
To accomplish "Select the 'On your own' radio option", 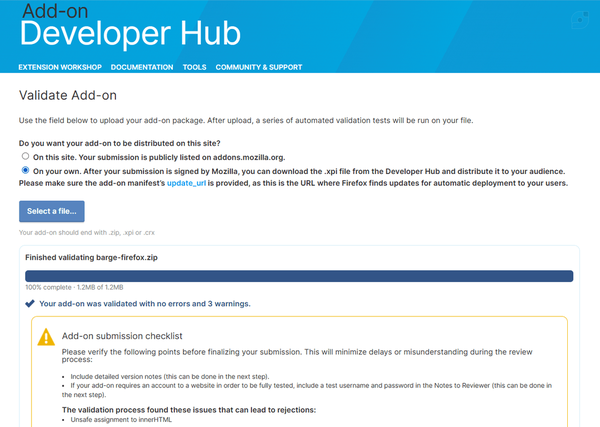I will pyautogui.click(x=25, y=170).
